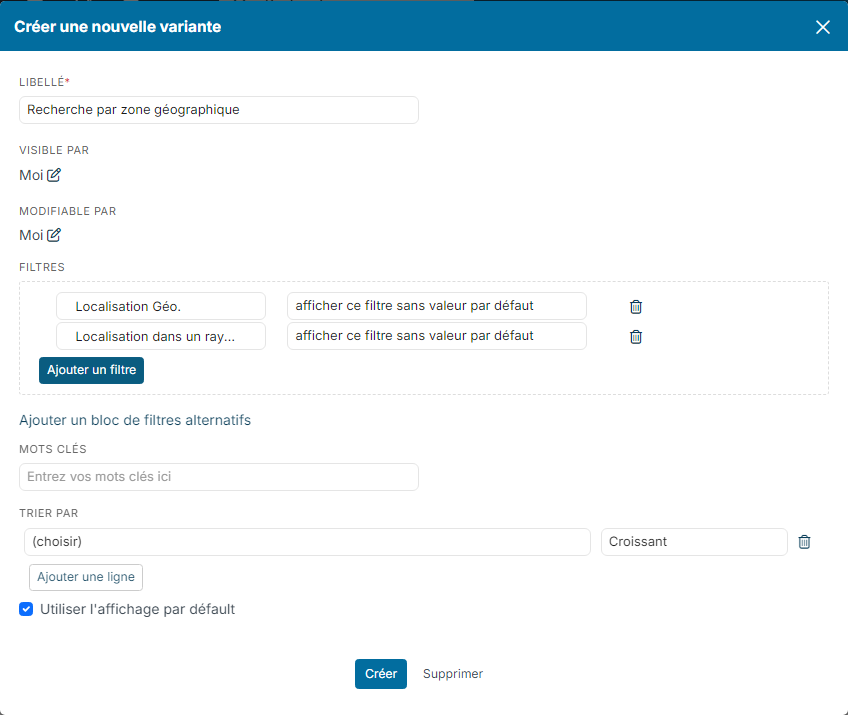848x715 pixels.
Task: Open the Localisation dans un ray... dropdown
Action: click(x=161, y=336)
